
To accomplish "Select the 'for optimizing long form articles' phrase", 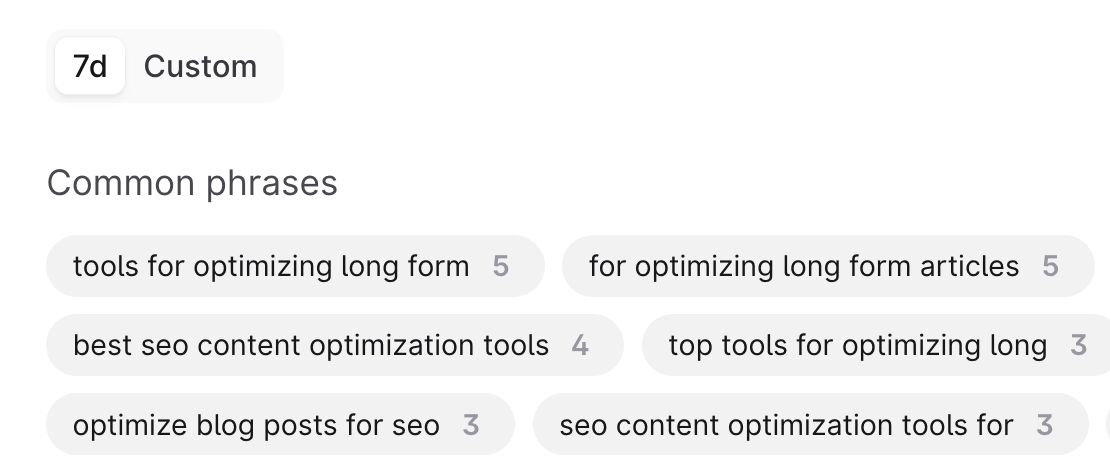I will 828,266.
